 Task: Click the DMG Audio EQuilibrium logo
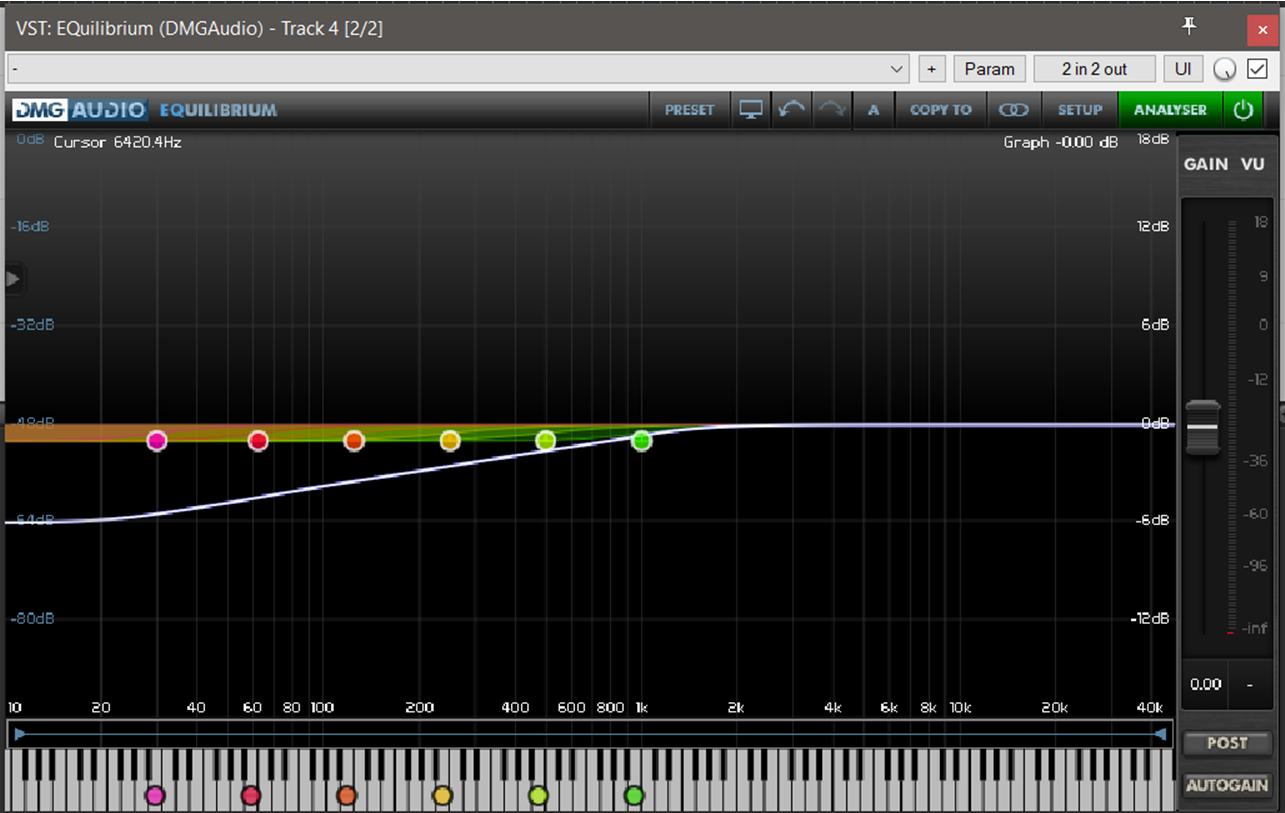coord(145,110)
